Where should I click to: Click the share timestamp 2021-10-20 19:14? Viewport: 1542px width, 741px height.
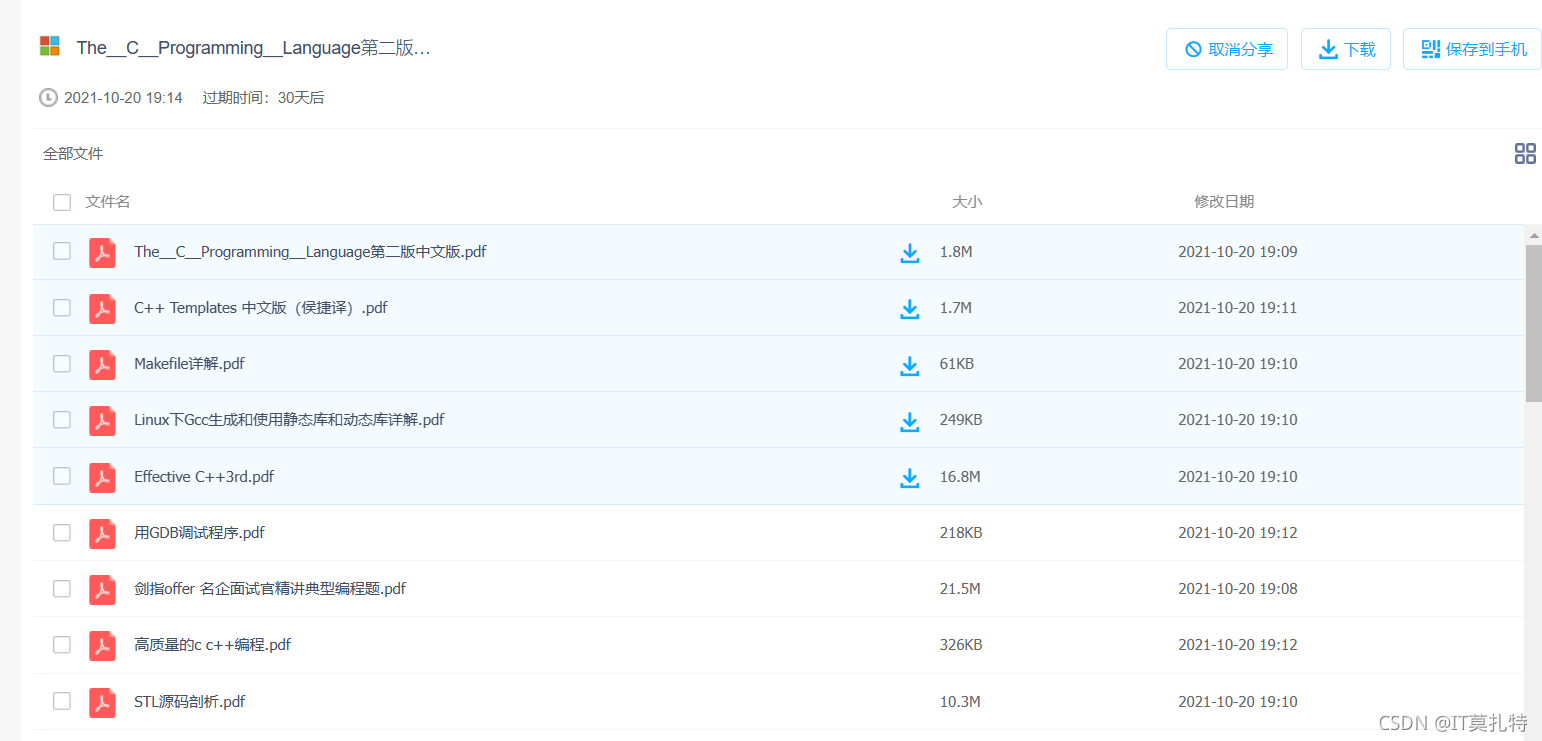[x=123, y=98]
